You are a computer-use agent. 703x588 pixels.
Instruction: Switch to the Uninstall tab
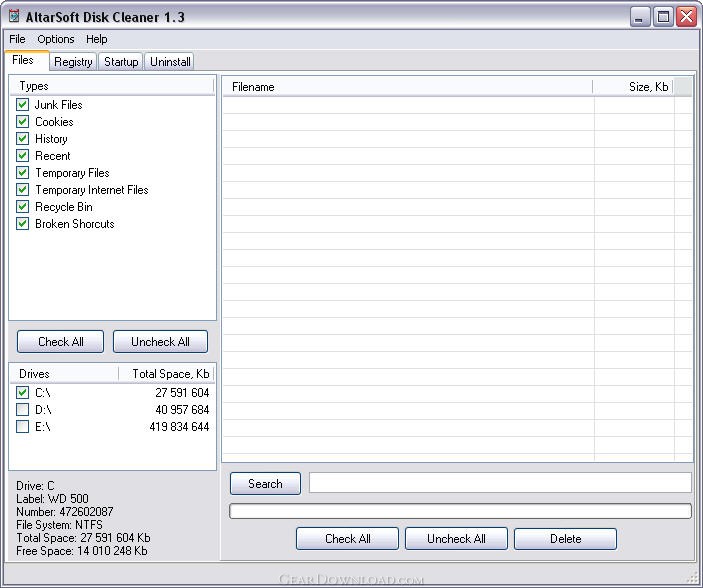(x=170, y=62)
